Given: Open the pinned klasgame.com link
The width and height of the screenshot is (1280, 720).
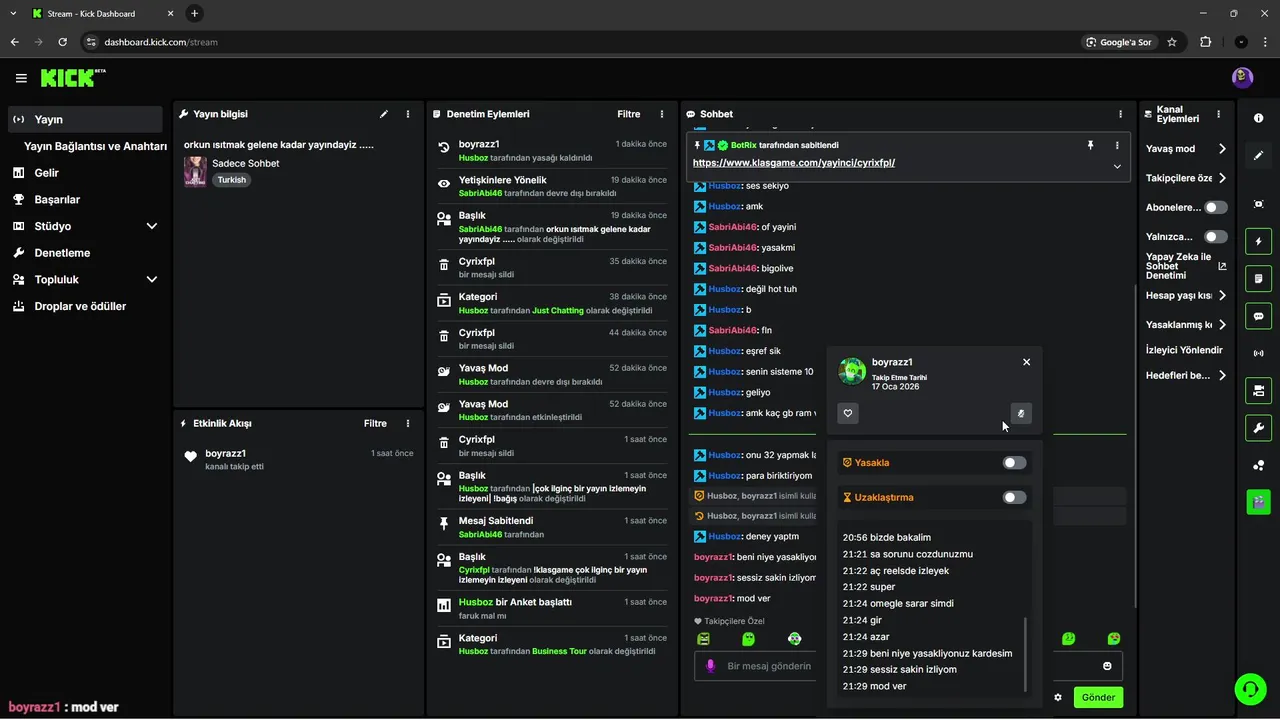Looking at the screenshot, I should 793,163.
